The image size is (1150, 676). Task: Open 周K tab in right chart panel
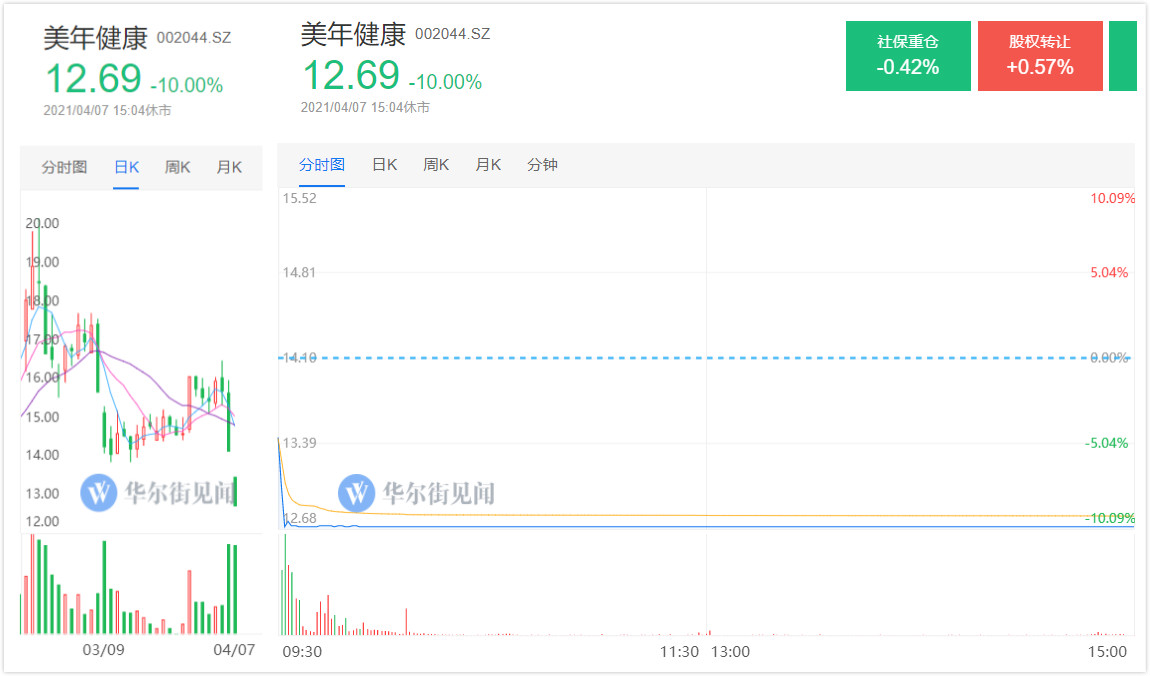[436, 164]
